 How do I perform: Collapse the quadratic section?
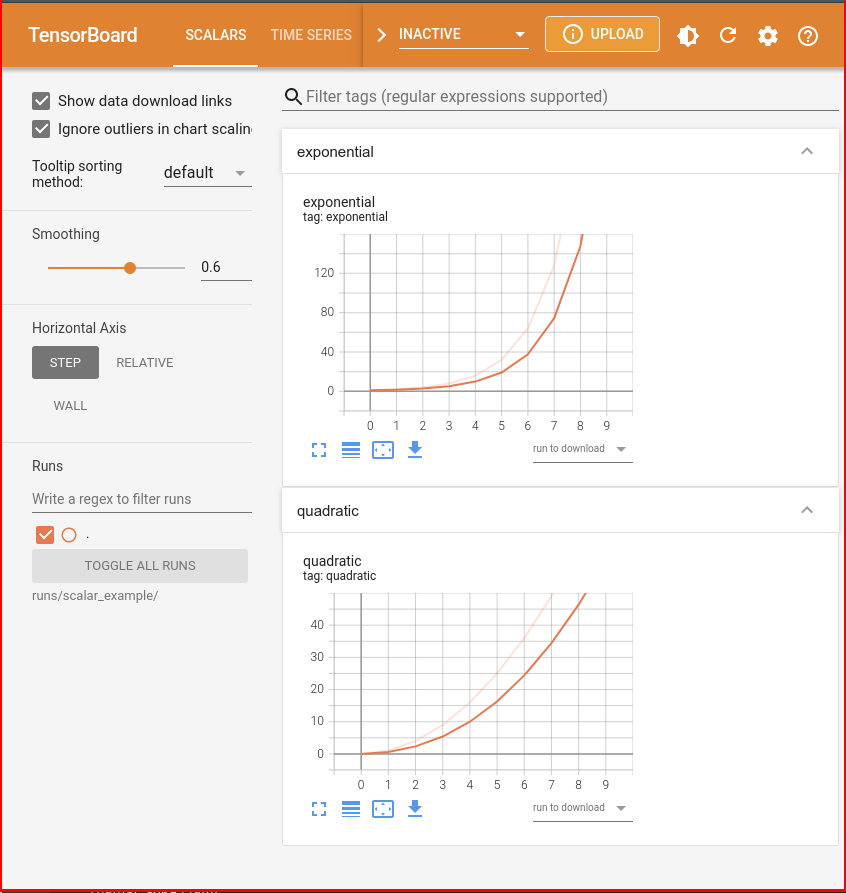point(807,510)
